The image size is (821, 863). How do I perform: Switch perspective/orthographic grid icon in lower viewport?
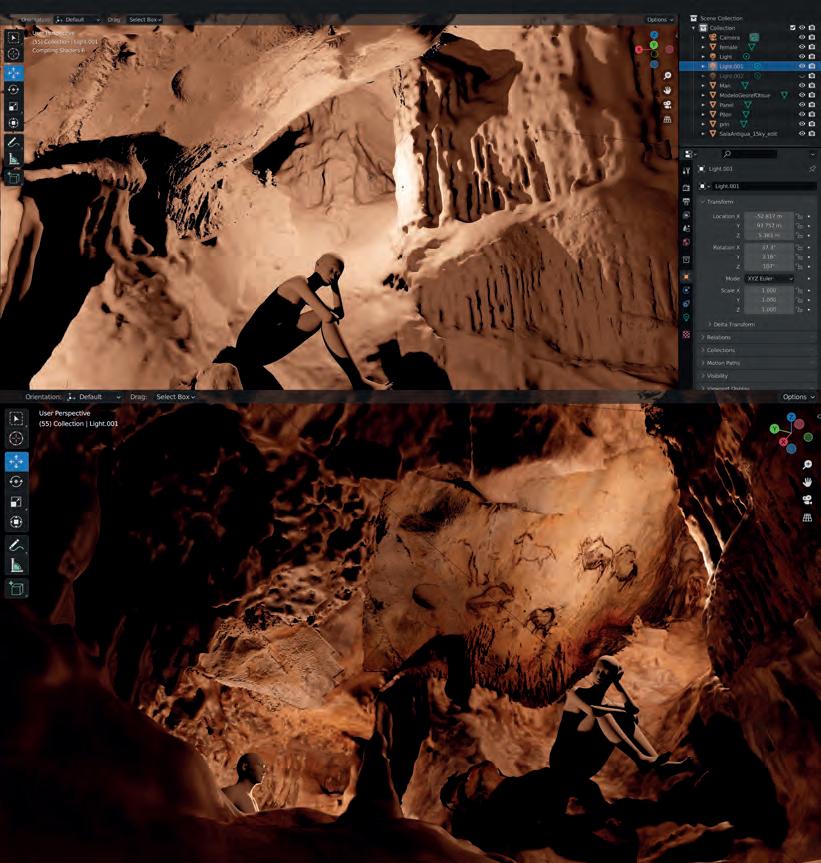click(807, 517)
